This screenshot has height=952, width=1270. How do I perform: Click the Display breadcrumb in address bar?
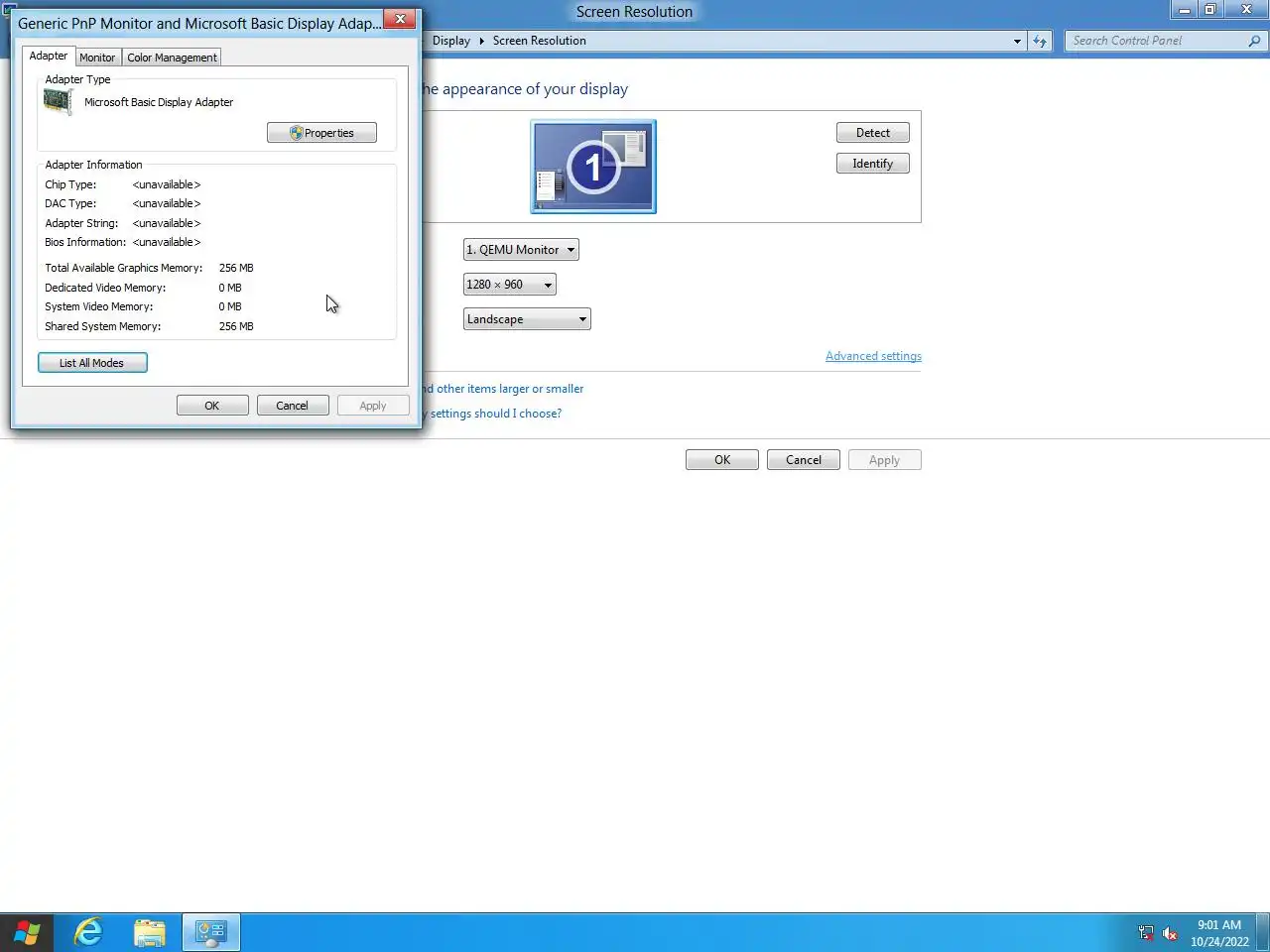[451, 41]
